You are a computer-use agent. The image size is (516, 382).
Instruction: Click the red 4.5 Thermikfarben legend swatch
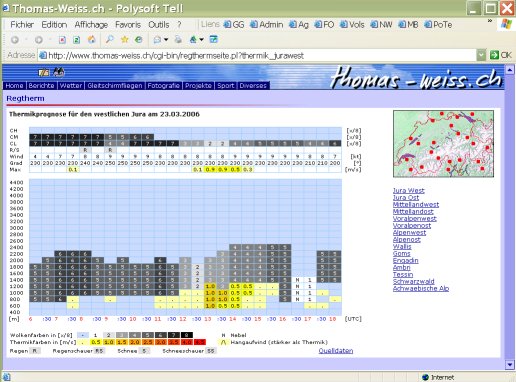tap(200, 342)
